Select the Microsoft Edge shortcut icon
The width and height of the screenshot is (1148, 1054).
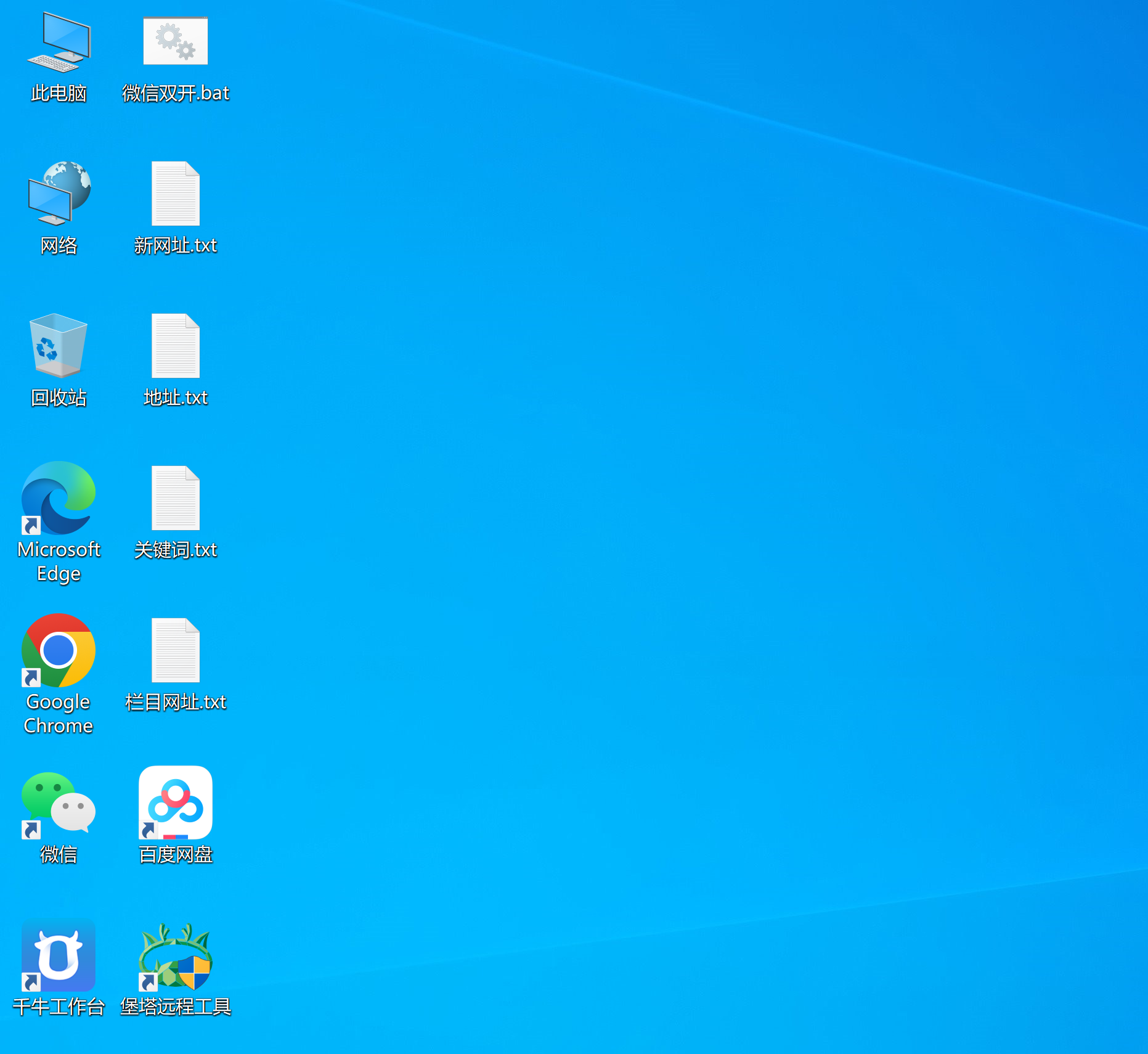[x=59, y=498]
